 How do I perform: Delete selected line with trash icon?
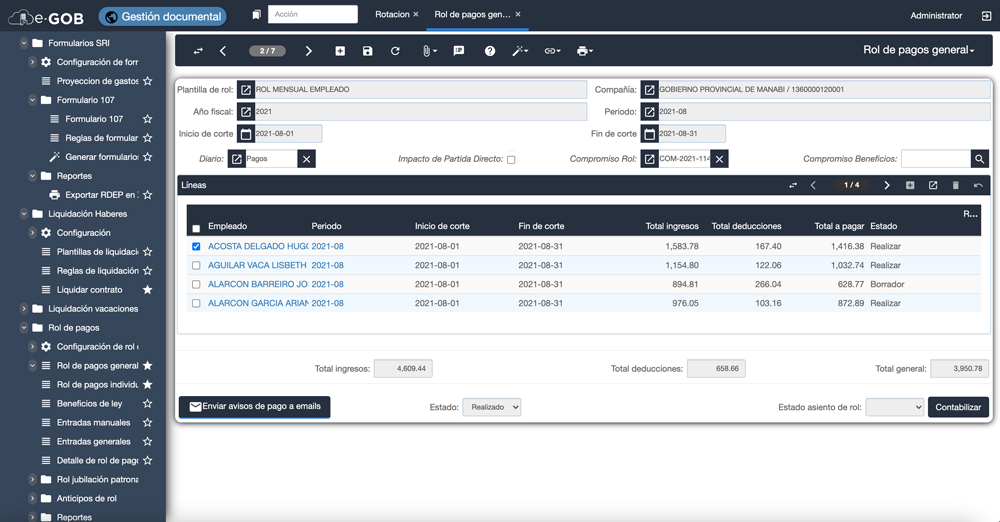tap(955, 185)
